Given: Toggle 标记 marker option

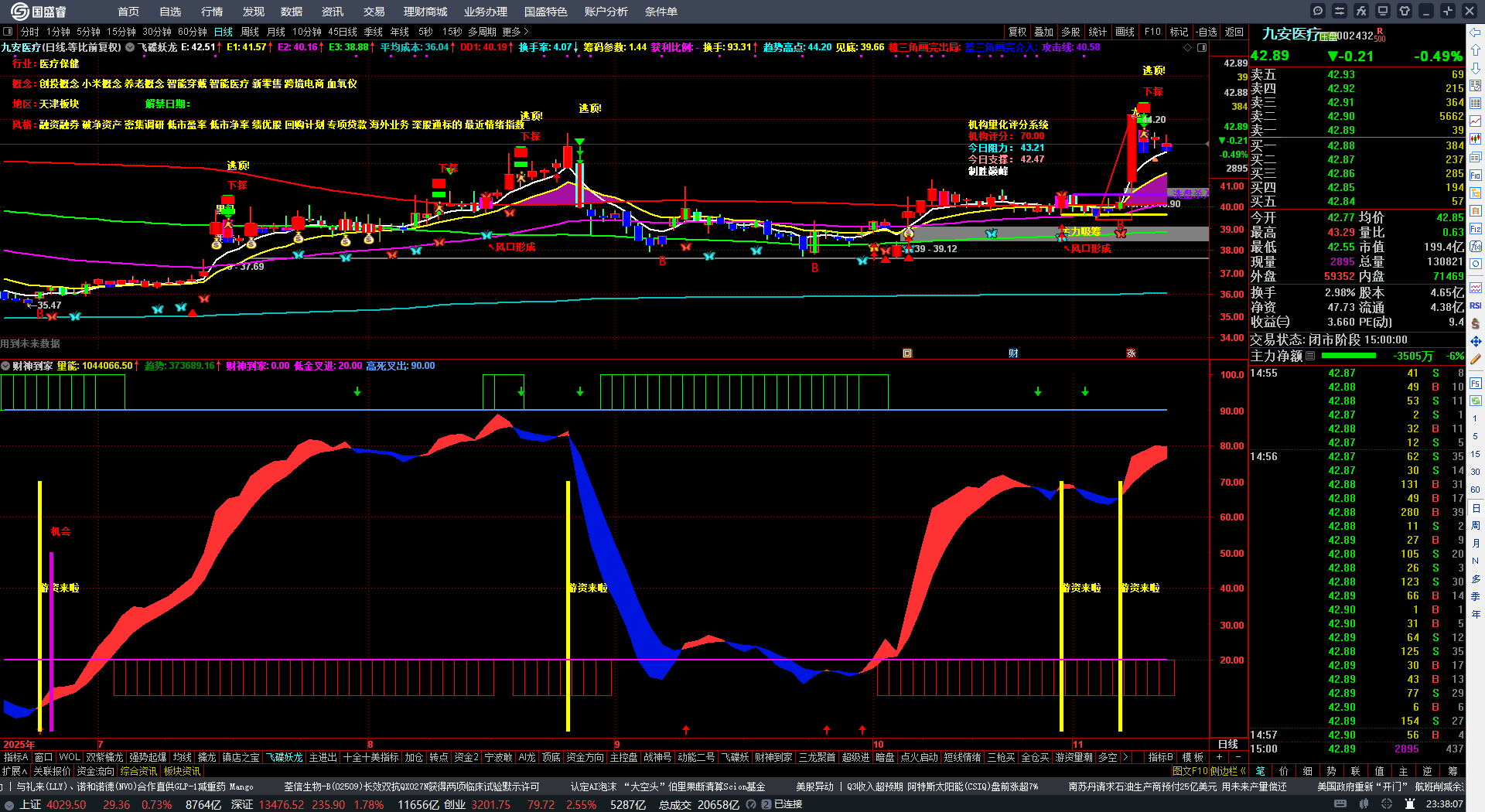Looking at the screenshot, I should [1179, 32].
